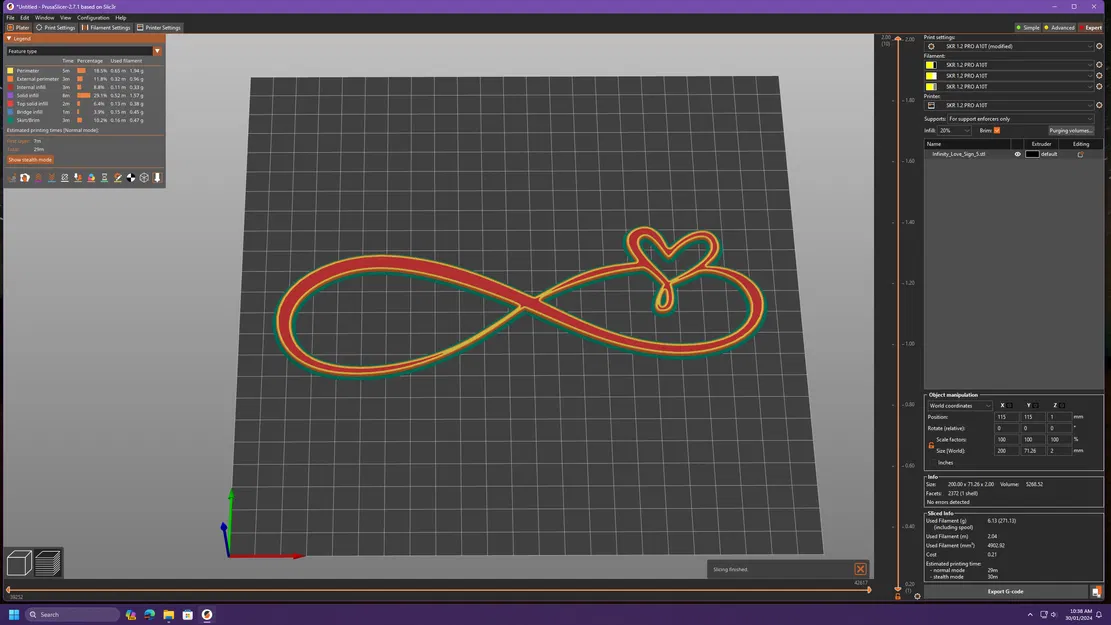Open Printer preset dropdown
The width and height of the screenshot is (1111, 625).
(1010, 105)
